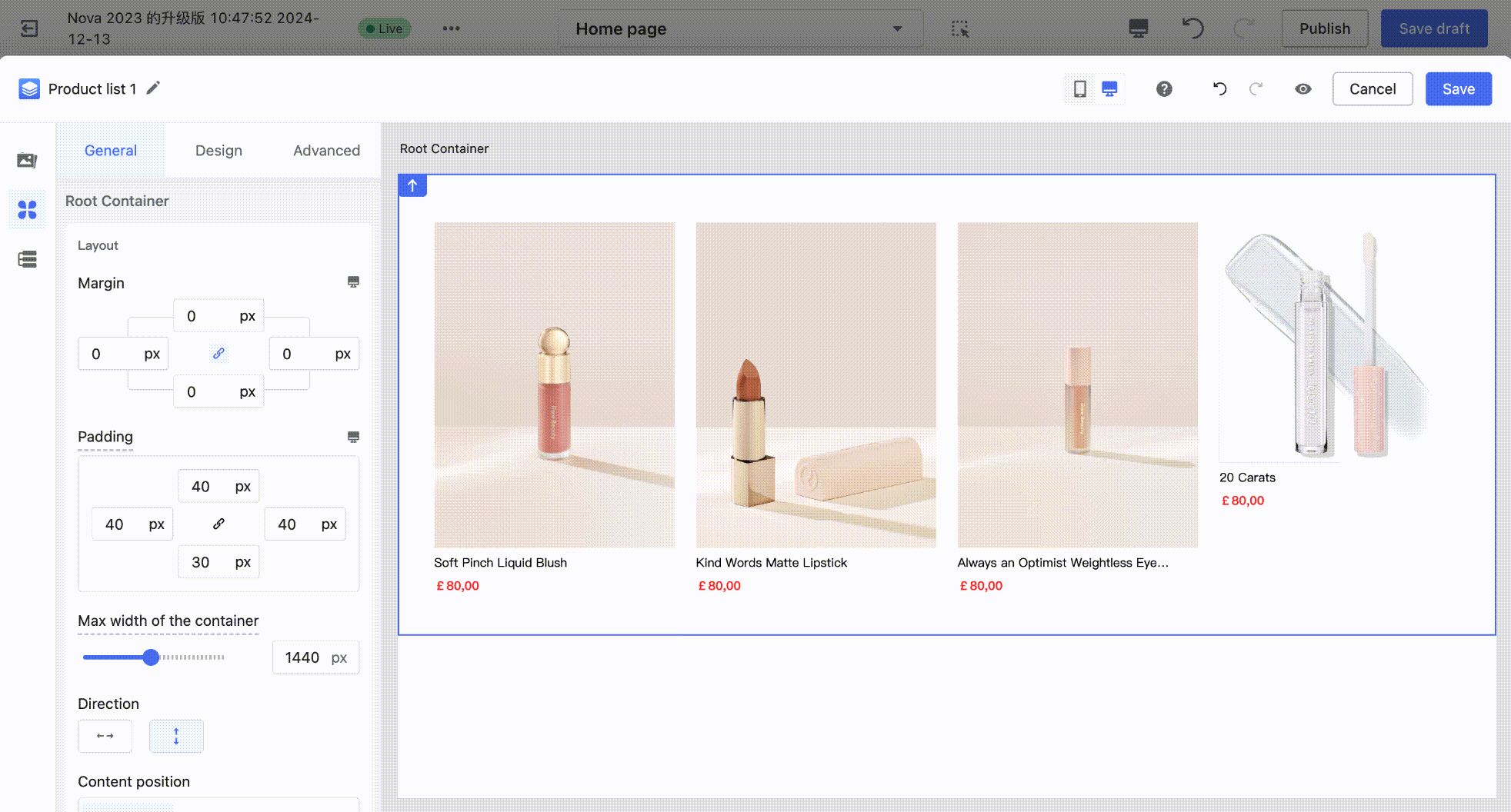Image resolution: width=1511 pixels, height=812 pixels.
Task: Click the exit editor icon at top left
Action: 29,28
